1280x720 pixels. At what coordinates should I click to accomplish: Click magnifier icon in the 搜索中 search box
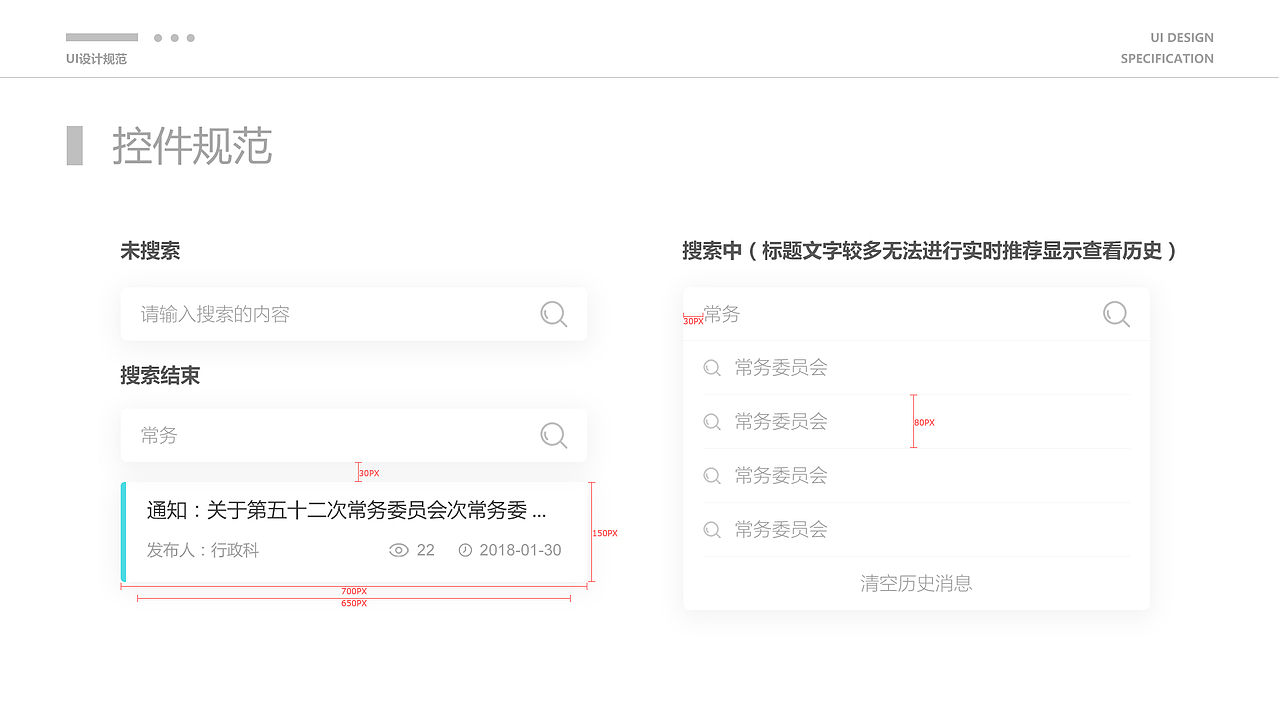pos(1116,314)
